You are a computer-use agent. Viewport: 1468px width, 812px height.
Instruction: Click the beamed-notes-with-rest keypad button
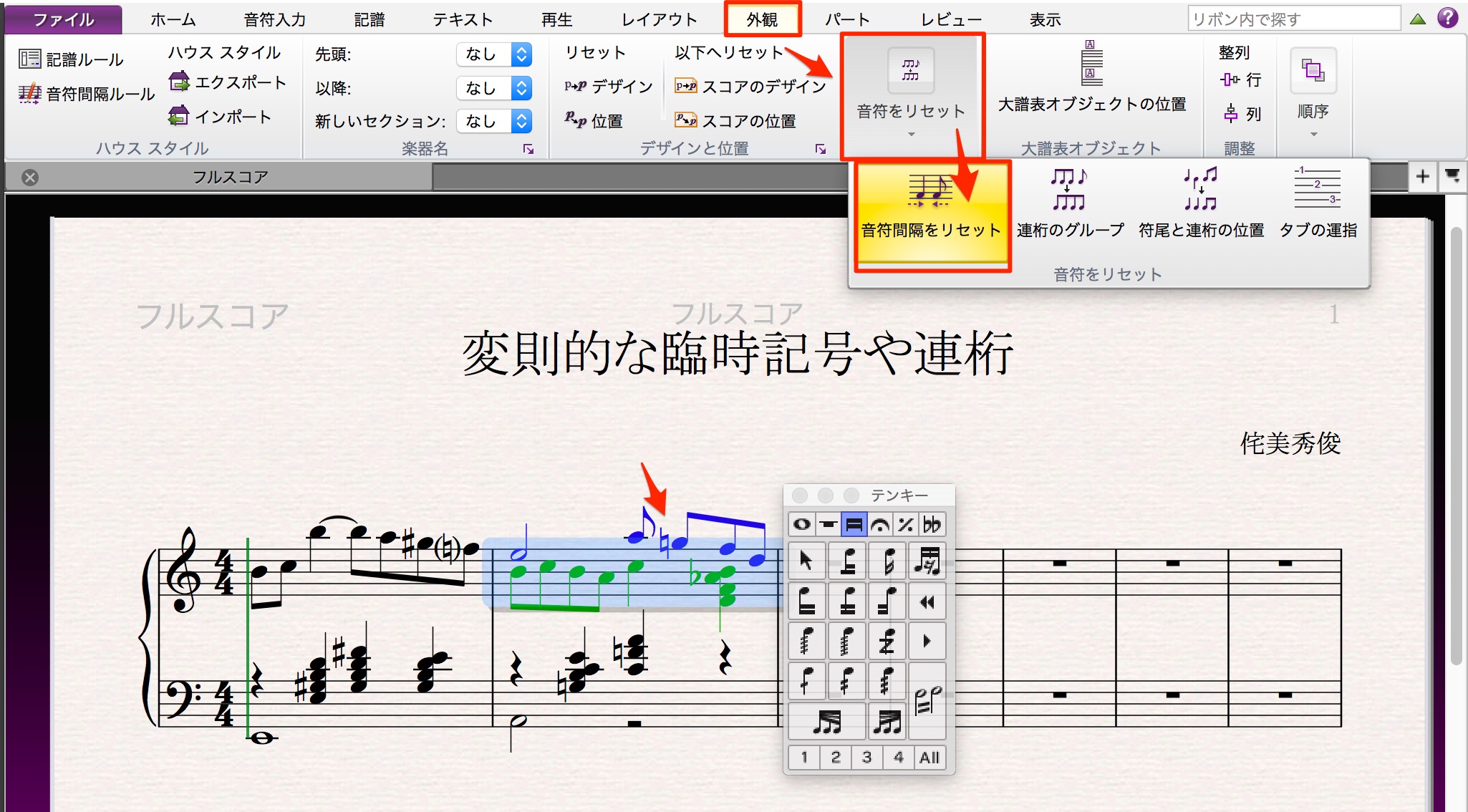pos(927,561)
